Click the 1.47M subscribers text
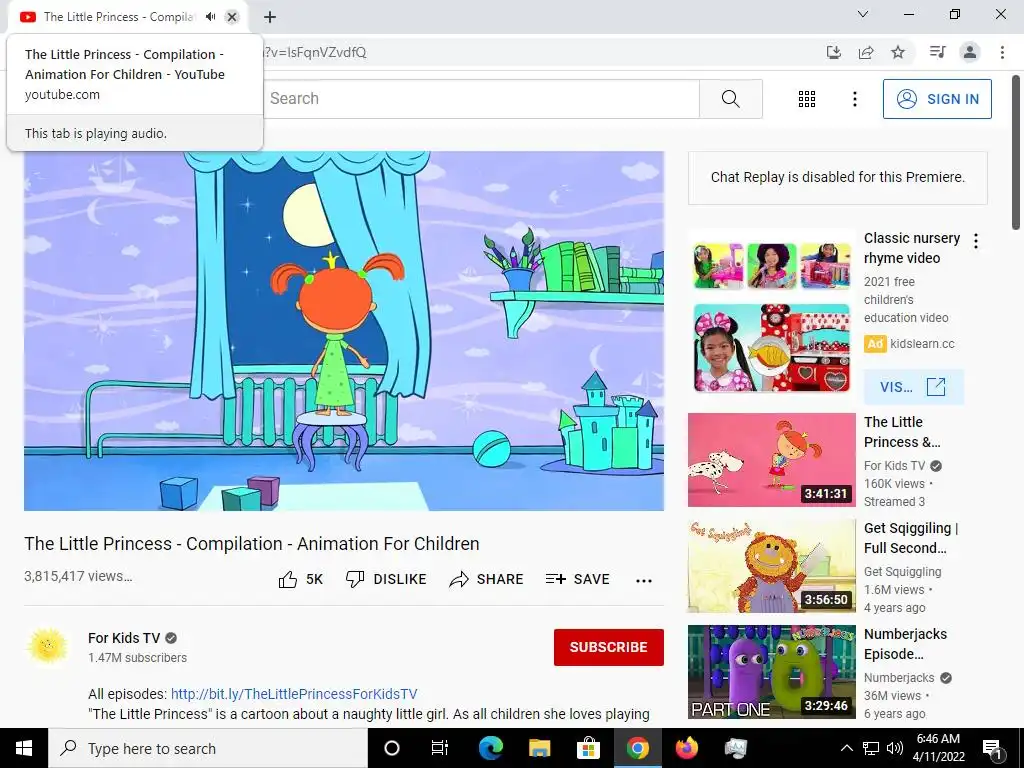1024x768 pixels. [x=137, y=658]
